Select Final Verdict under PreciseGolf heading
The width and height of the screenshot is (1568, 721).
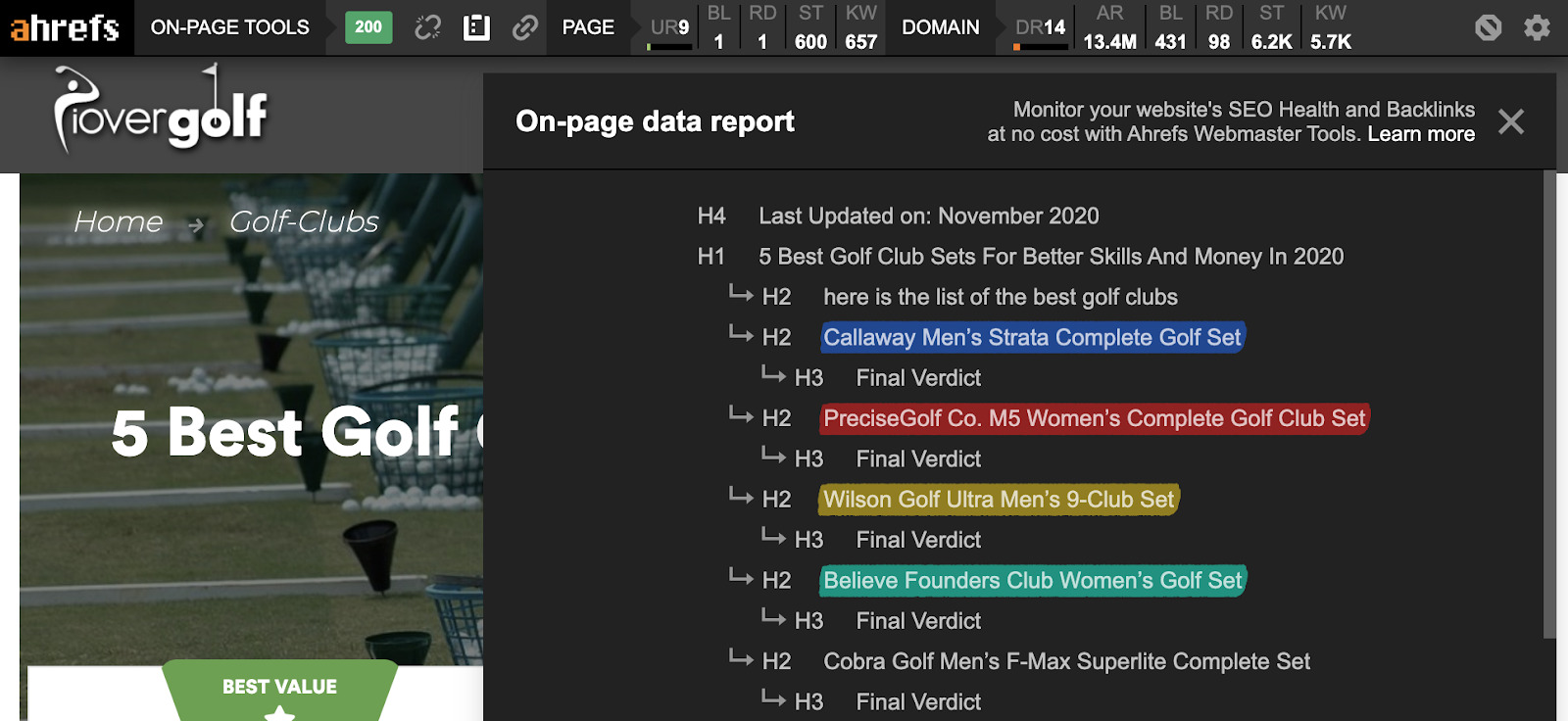pos(918,458)
